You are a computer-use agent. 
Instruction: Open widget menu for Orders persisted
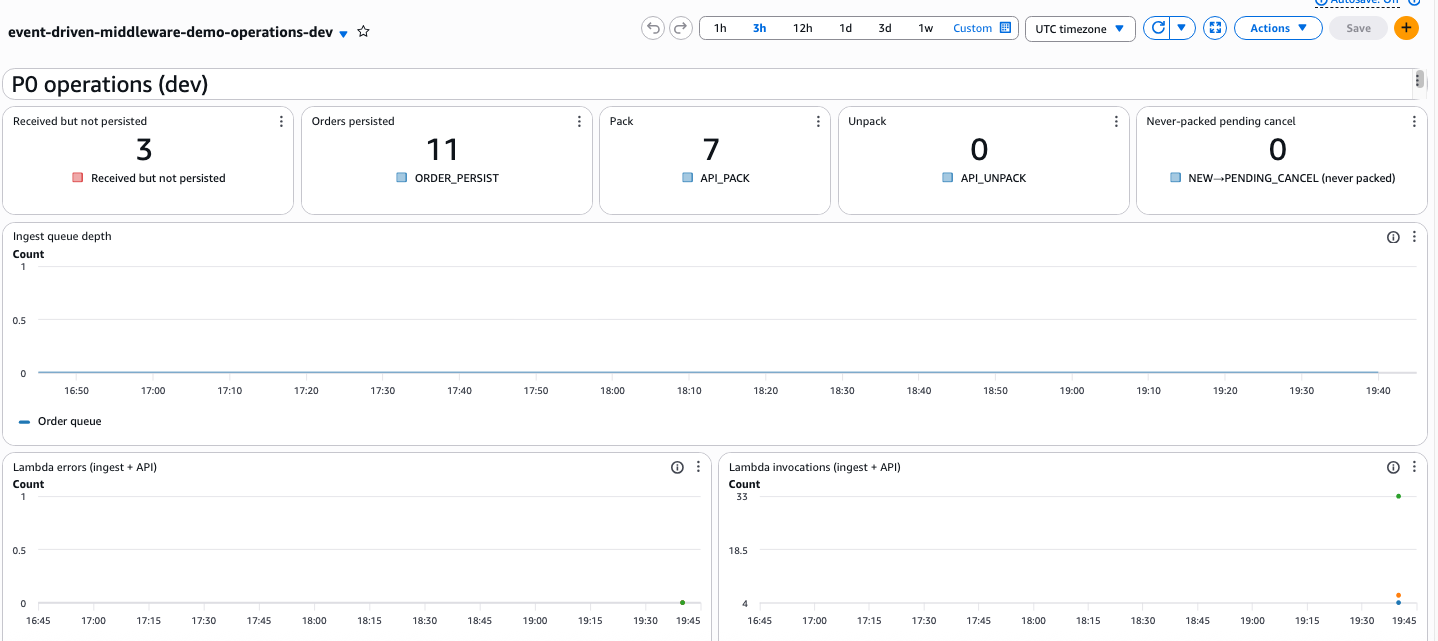click(580, 121)
